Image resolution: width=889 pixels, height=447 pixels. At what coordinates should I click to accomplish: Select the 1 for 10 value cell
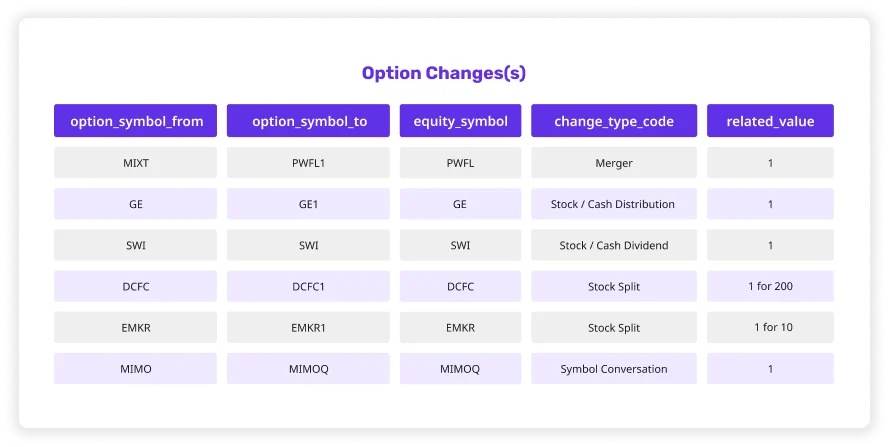pos(771,327)
